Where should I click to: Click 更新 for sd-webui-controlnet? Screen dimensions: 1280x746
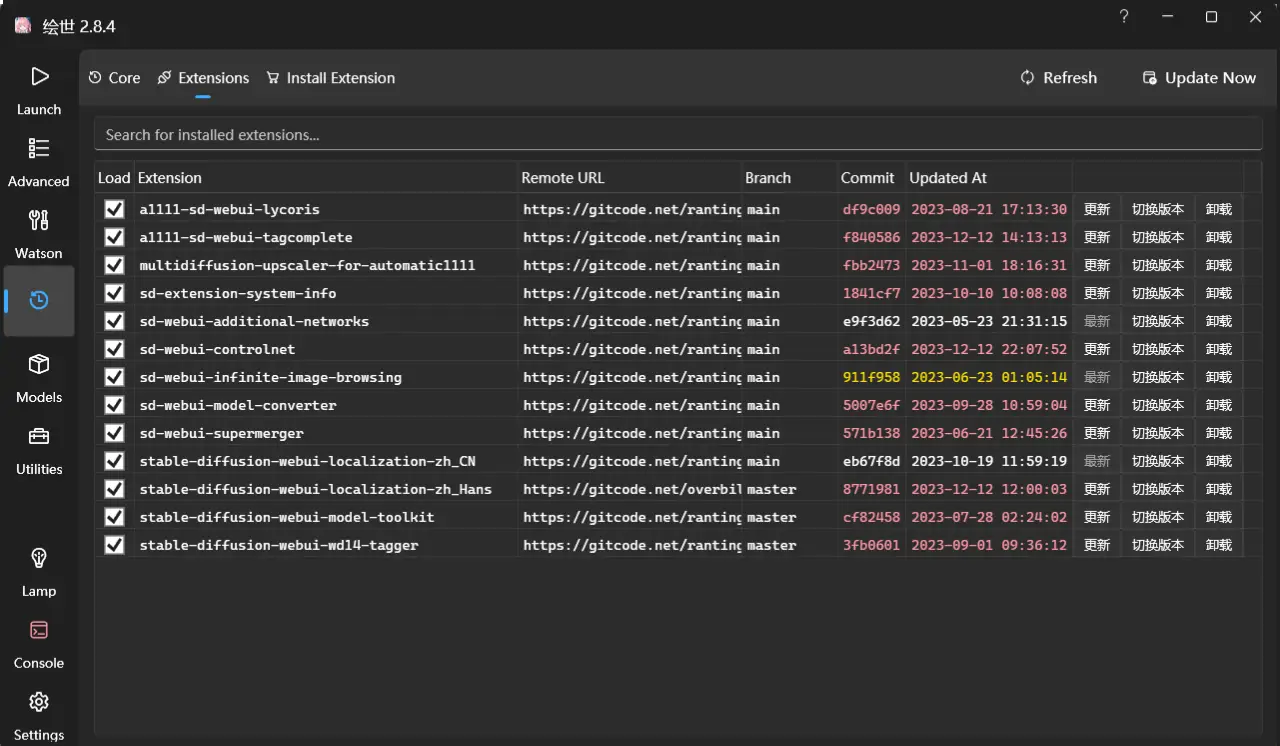pyautogui.click(x=1097, y=349)
